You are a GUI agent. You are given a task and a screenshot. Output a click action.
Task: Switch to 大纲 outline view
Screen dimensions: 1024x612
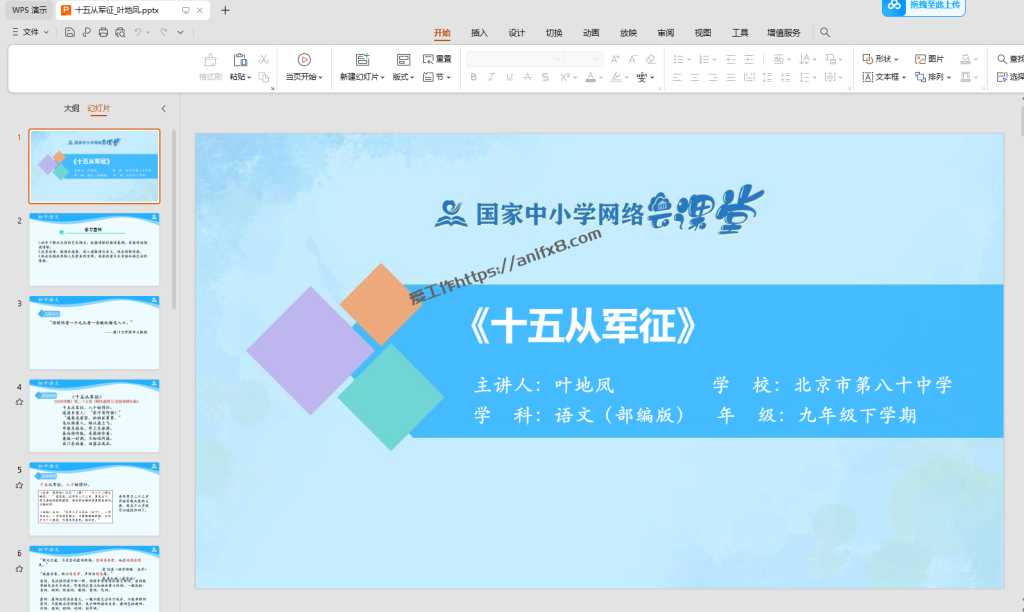click(71, 108)
